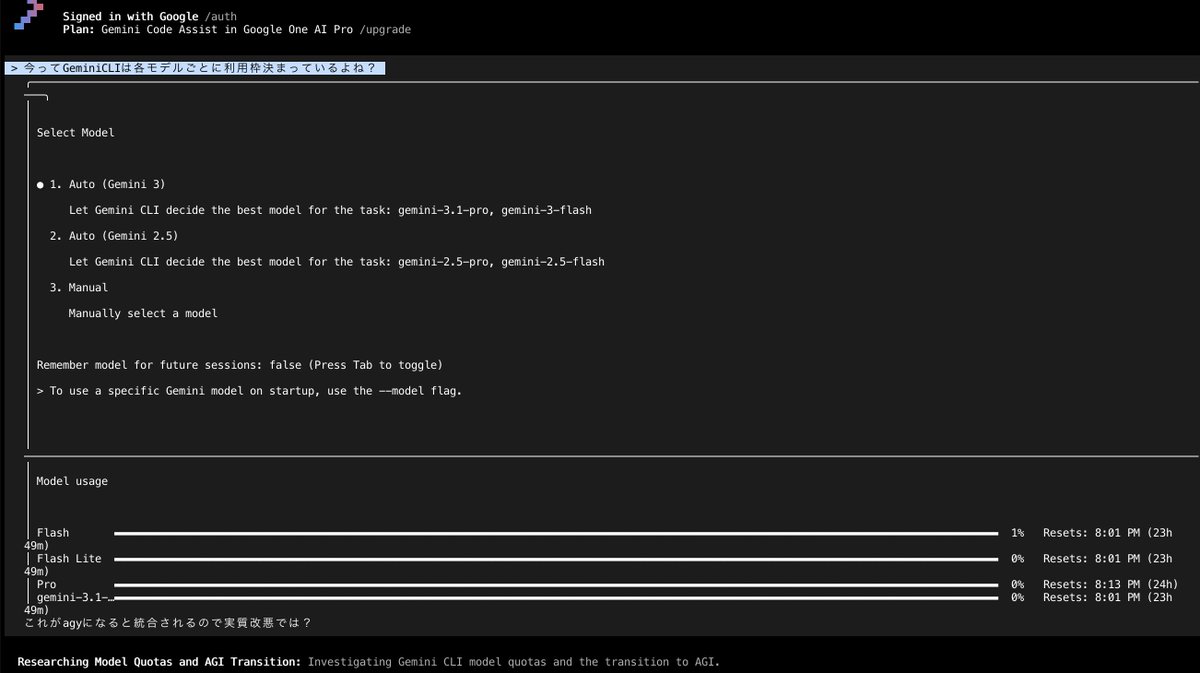Toggle 'Remember model for future sessions: false'

point(239,365)
